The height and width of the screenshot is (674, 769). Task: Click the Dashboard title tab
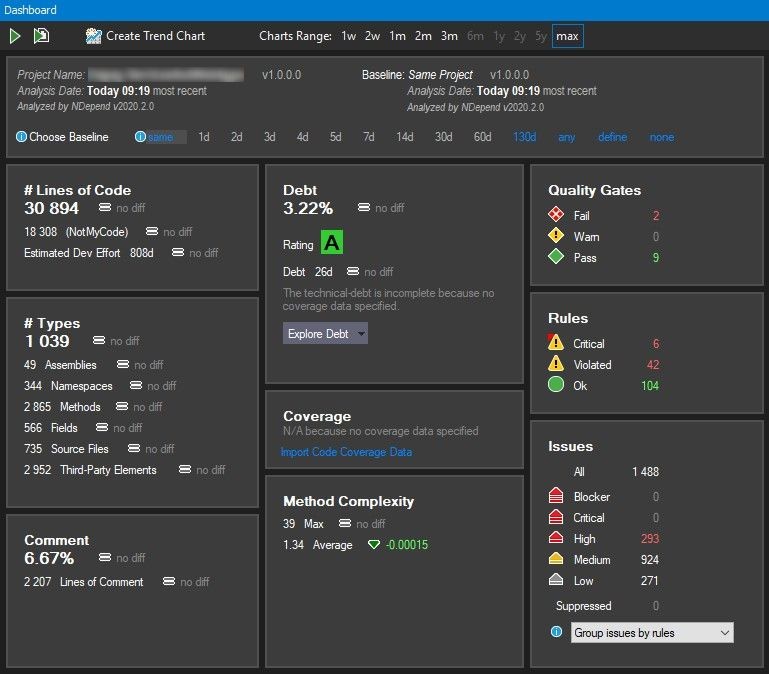(30, 9)
